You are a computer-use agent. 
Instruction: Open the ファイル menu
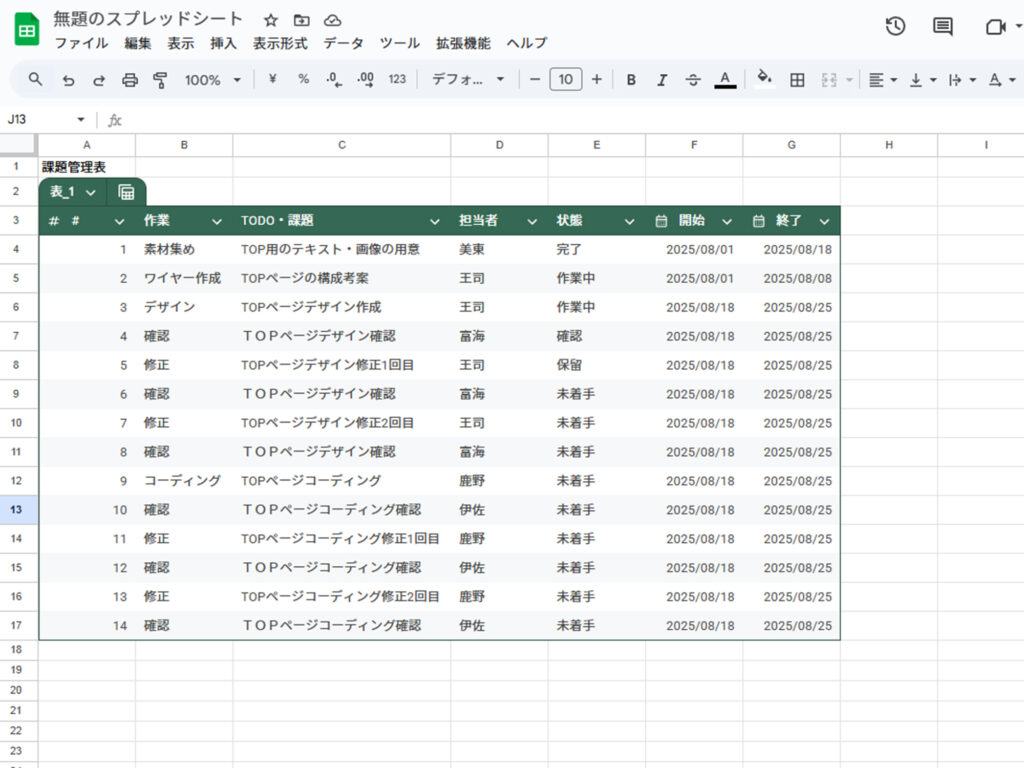81,43
